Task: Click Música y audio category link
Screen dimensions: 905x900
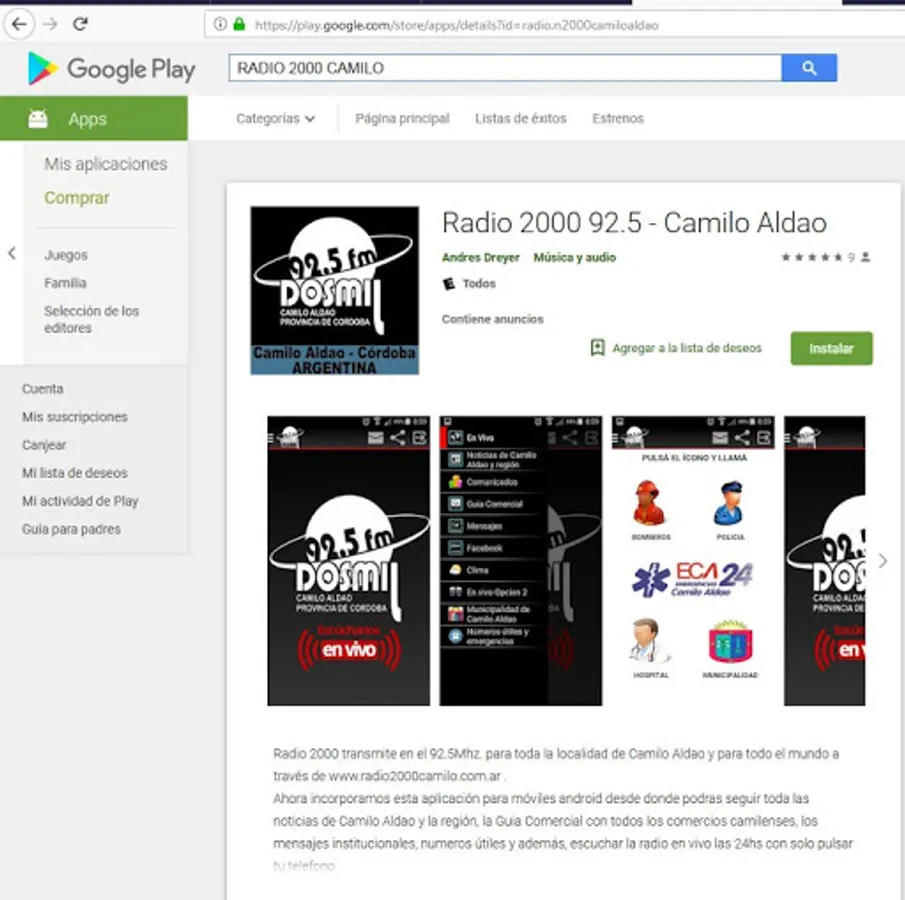Action: pos(574,257)
